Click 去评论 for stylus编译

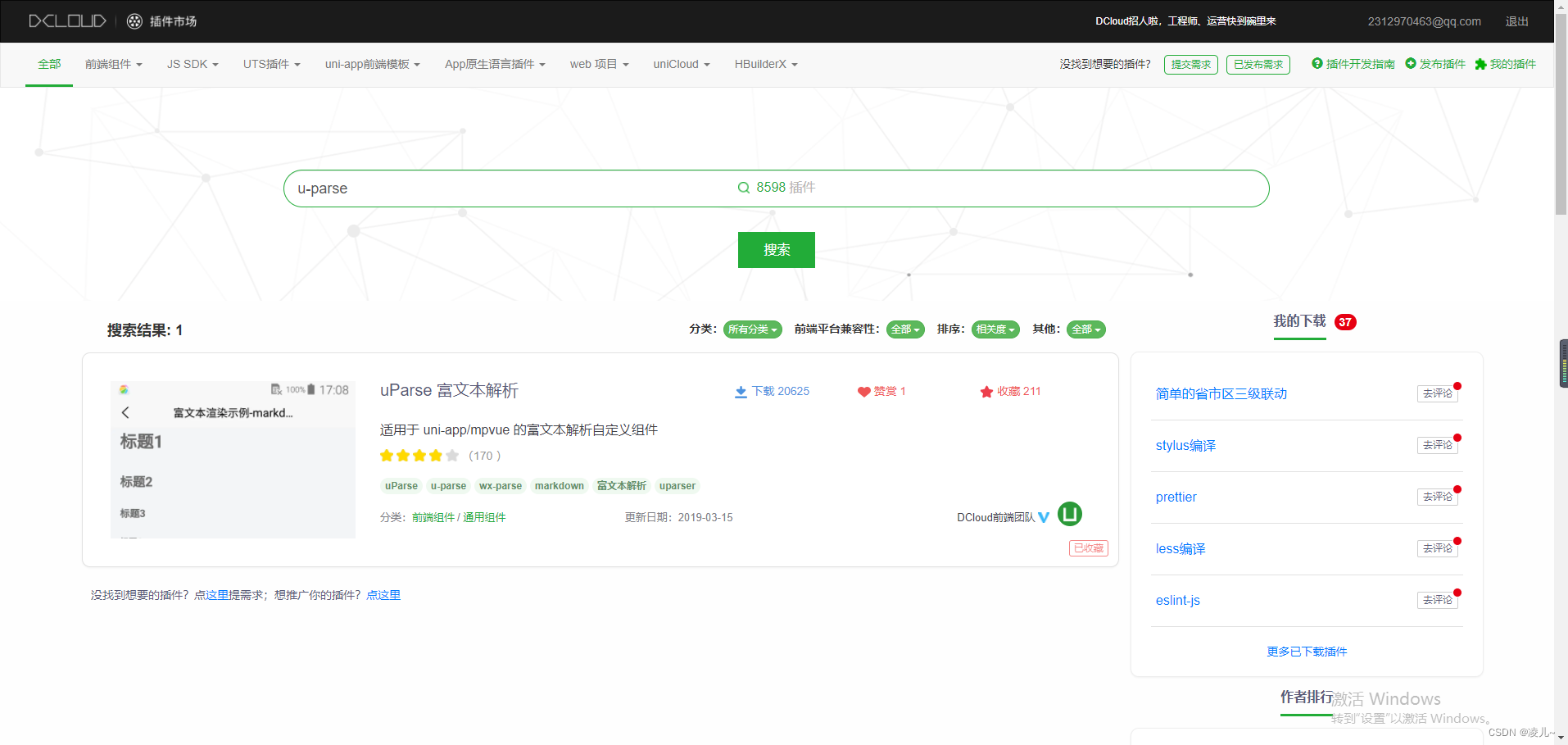tap(1438, 445)
